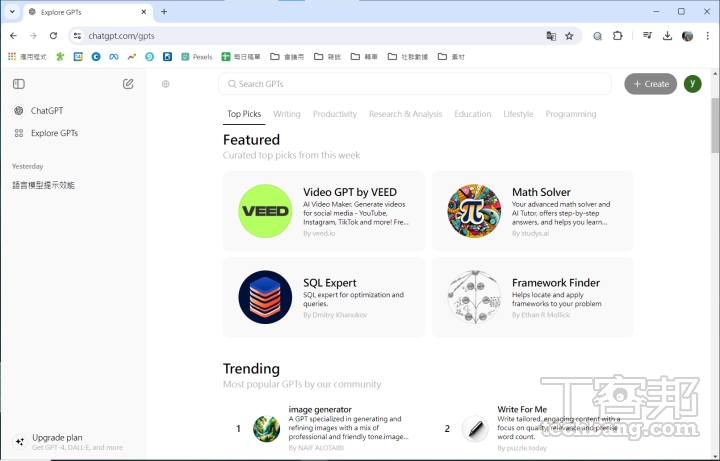Open the 社群數據 bookmark folder
Viewport: 720px width, 461px height.
click(x=408, y=56)
